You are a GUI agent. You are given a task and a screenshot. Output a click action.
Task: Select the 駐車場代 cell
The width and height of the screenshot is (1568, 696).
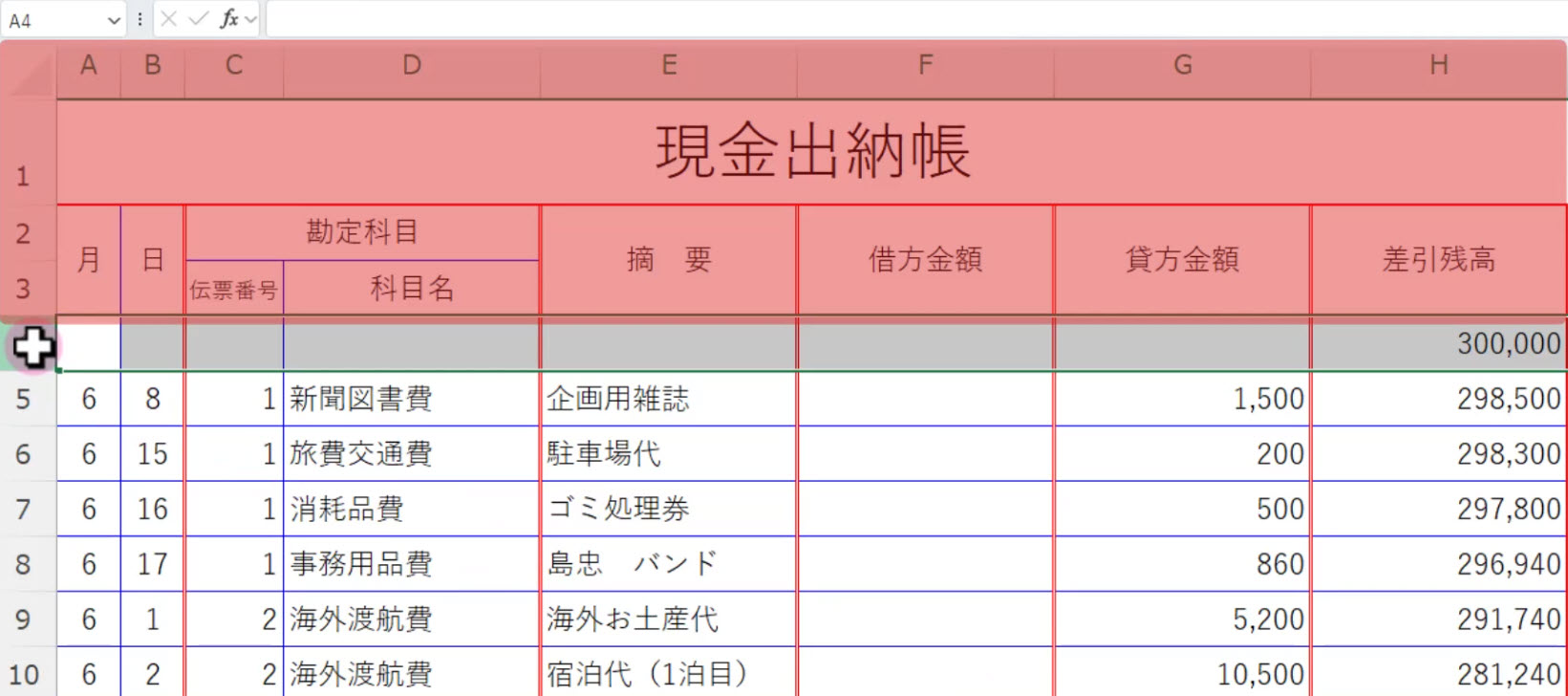pyautogui.click(x=668, y=453)
